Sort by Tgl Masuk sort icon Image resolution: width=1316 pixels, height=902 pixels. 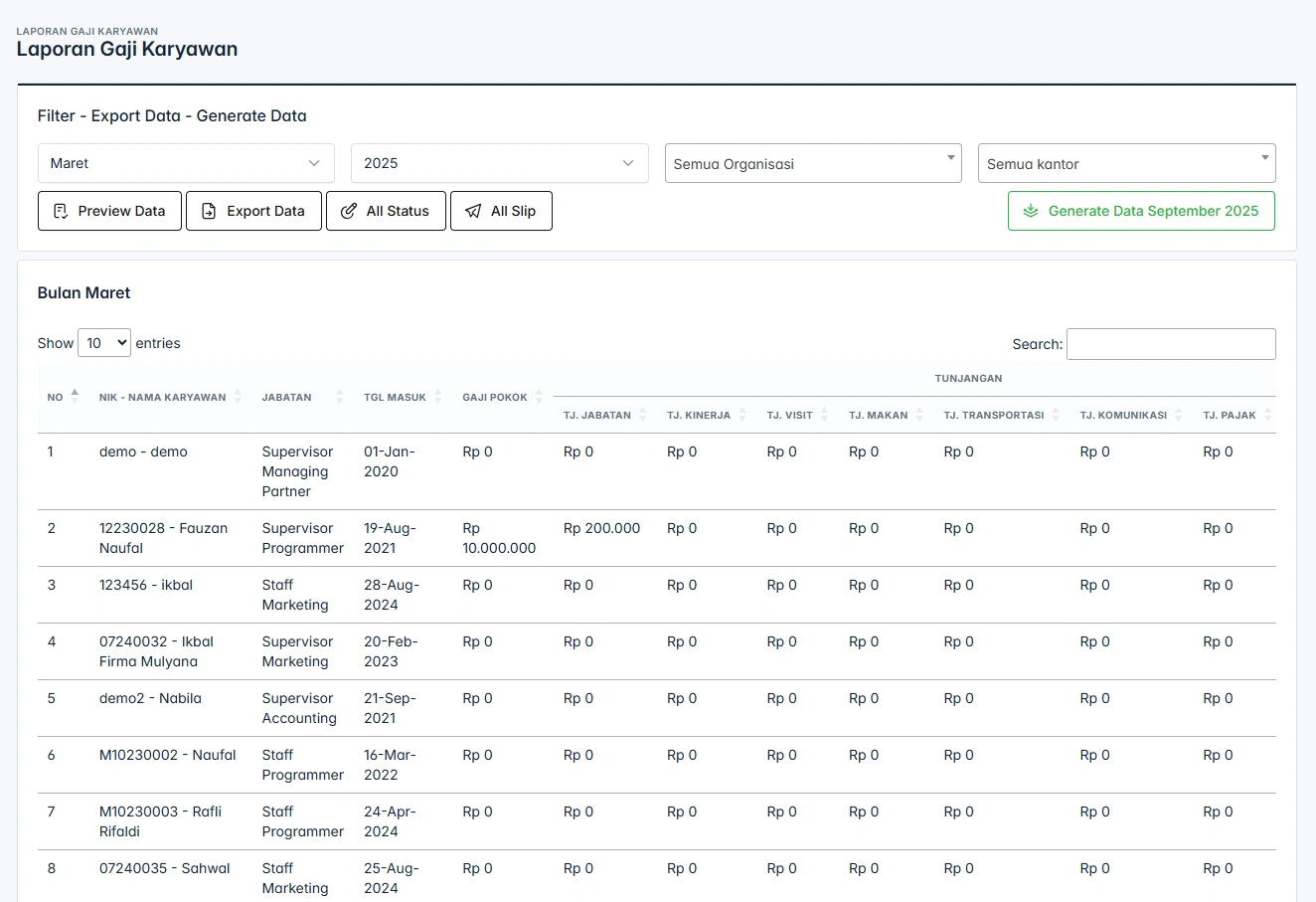(438, 397)
